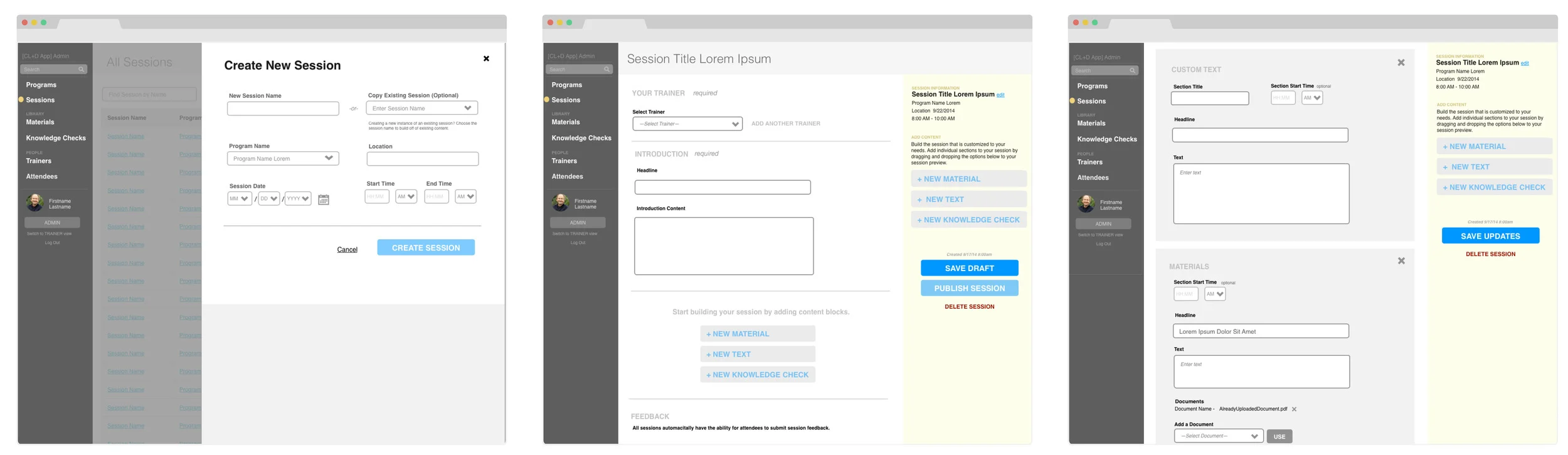Viewport: 1568px width, 455px height.
Task: Click + NEW KNOWLEDGE CHECK in middle window yellow panel
Action: coord(968,220)
